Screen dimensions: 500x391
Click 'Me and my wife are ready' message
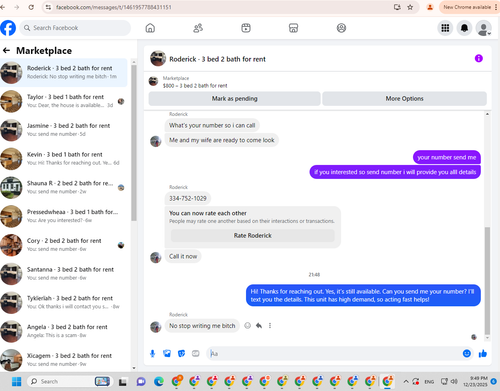(x=222, y=140)
